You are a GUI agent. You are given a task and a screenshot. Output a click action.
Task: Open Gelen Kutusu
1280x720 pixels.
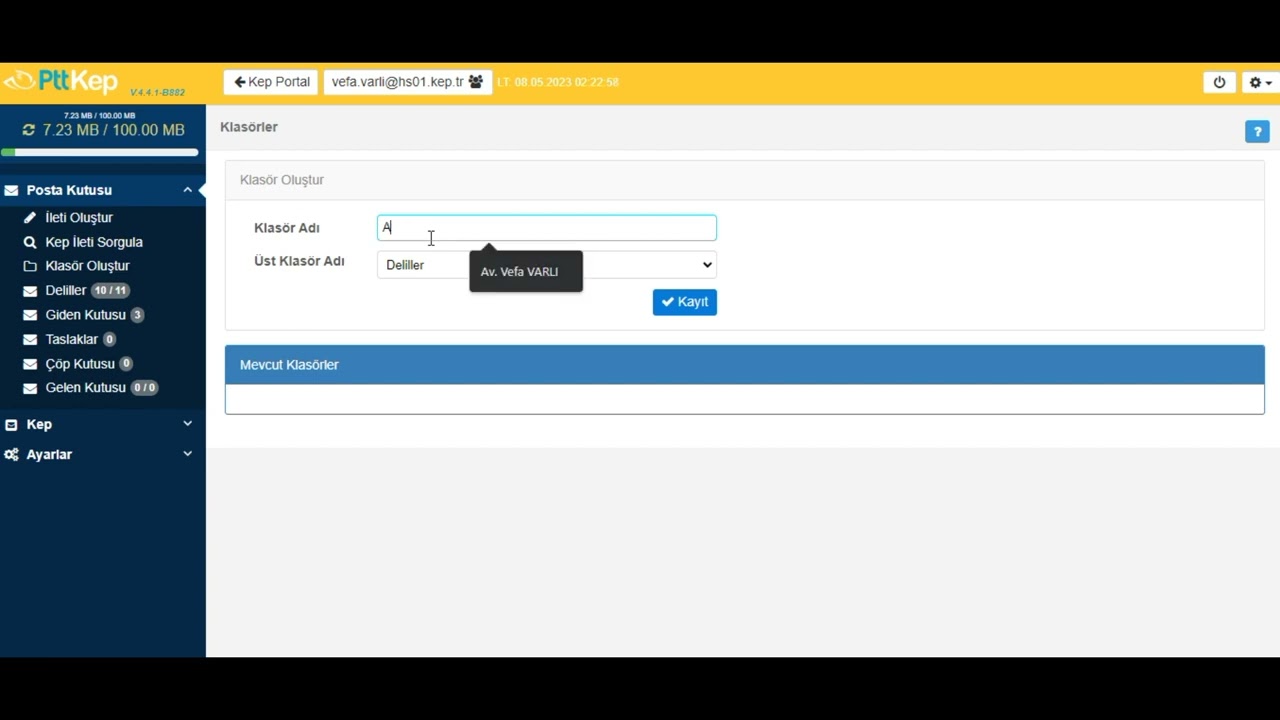86,388
